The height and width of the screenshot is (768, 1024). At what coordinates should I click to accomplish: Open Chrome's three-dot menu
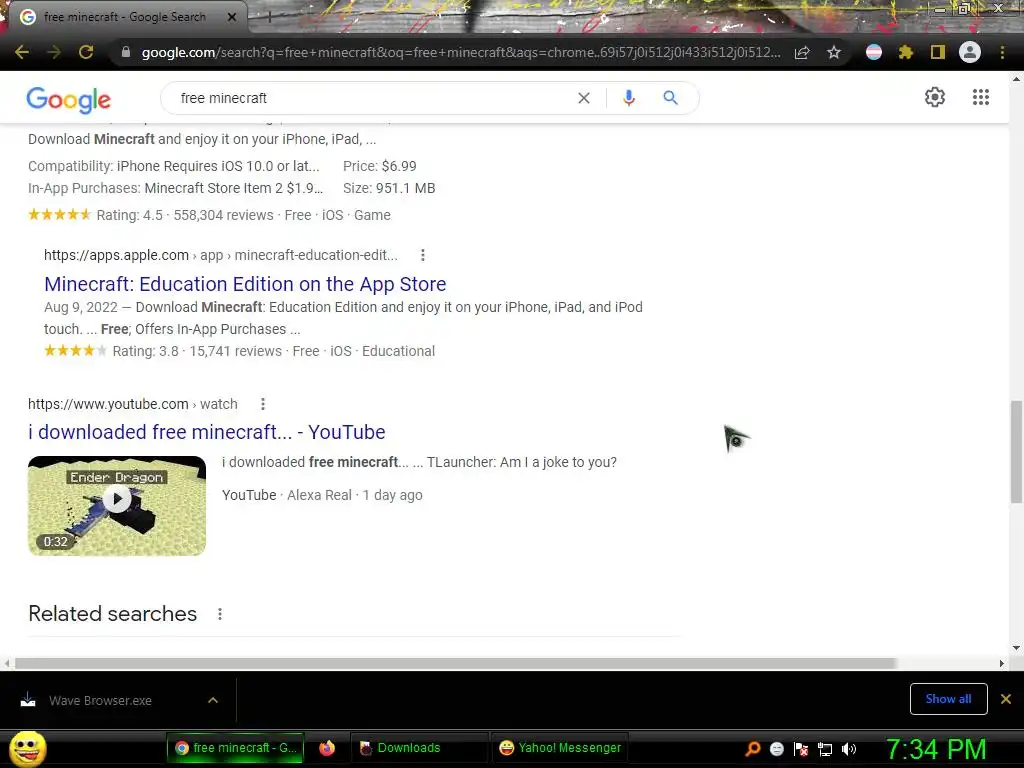point(1002,52)
